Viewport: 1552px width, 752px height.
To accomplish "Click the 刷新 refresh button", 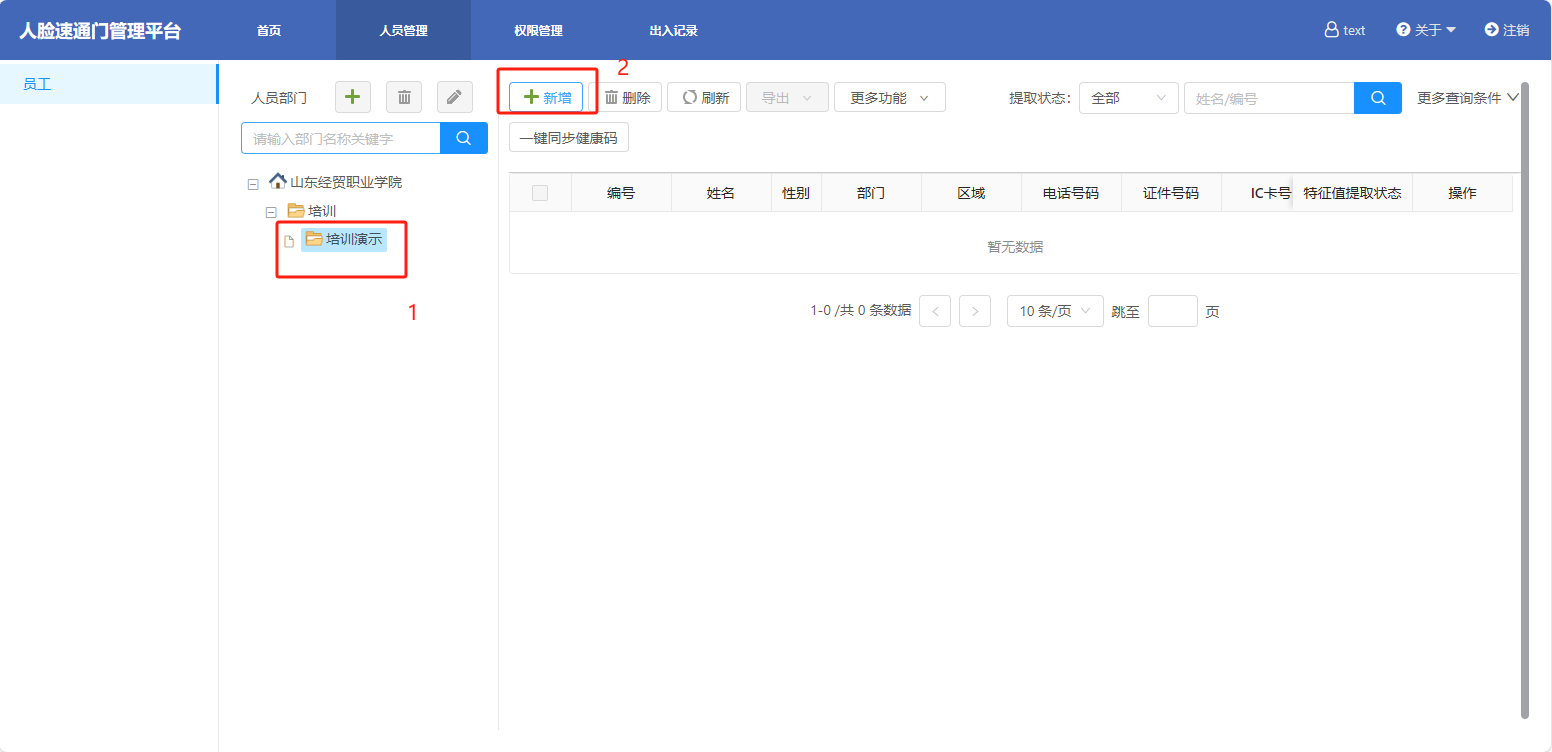I will pos(704,97).
